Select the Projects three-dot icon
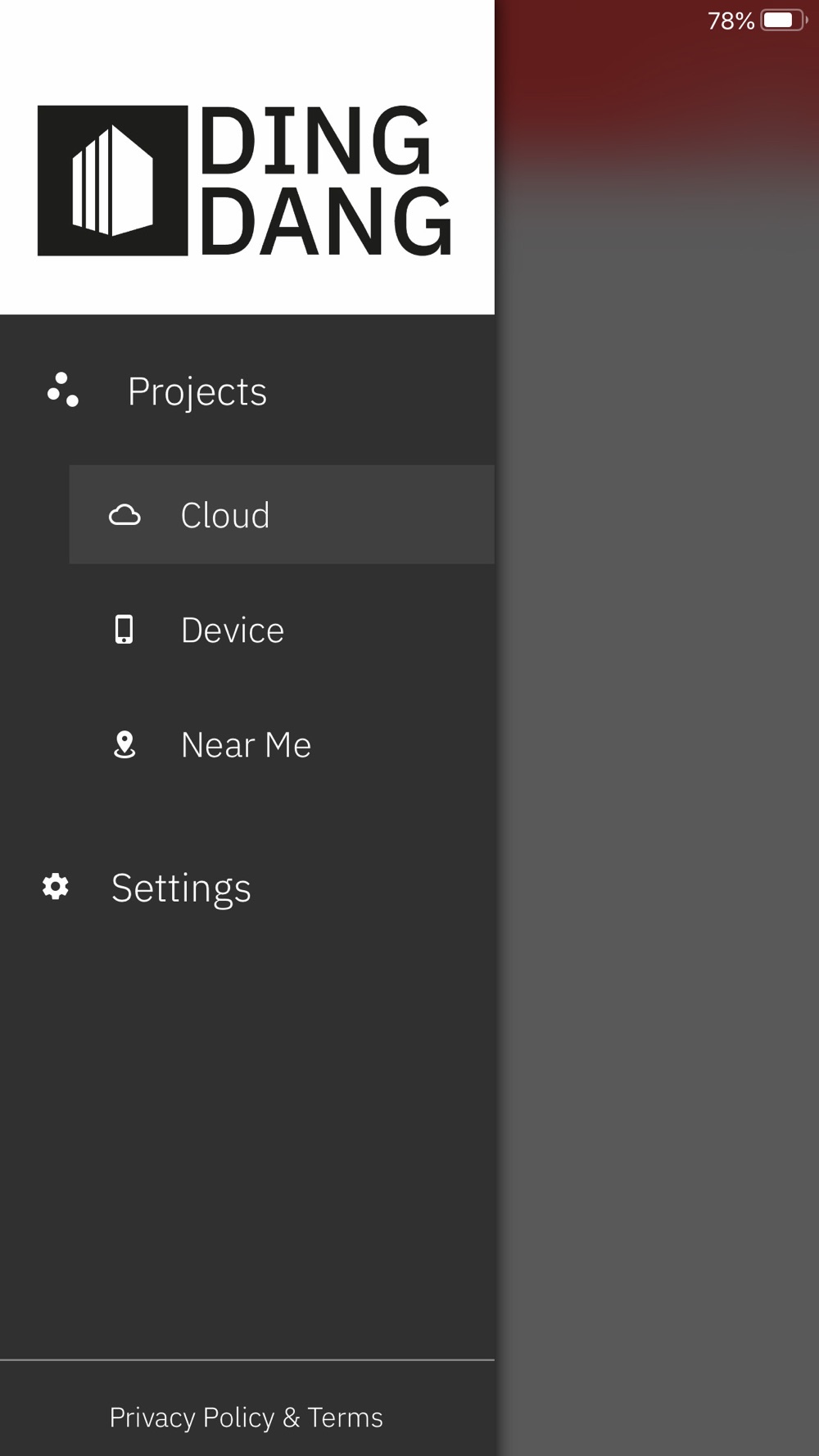This screenshot has width=819, height=1456. click(63, 390)
